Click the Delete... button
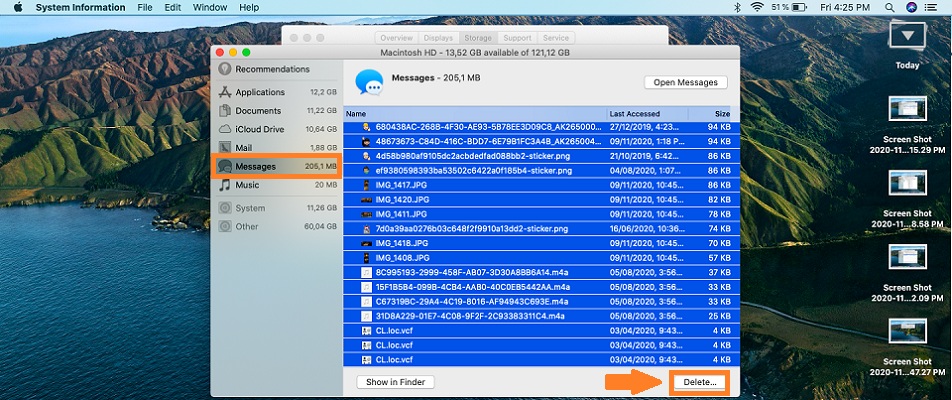The image size is (952, 400). coord(699,382)
